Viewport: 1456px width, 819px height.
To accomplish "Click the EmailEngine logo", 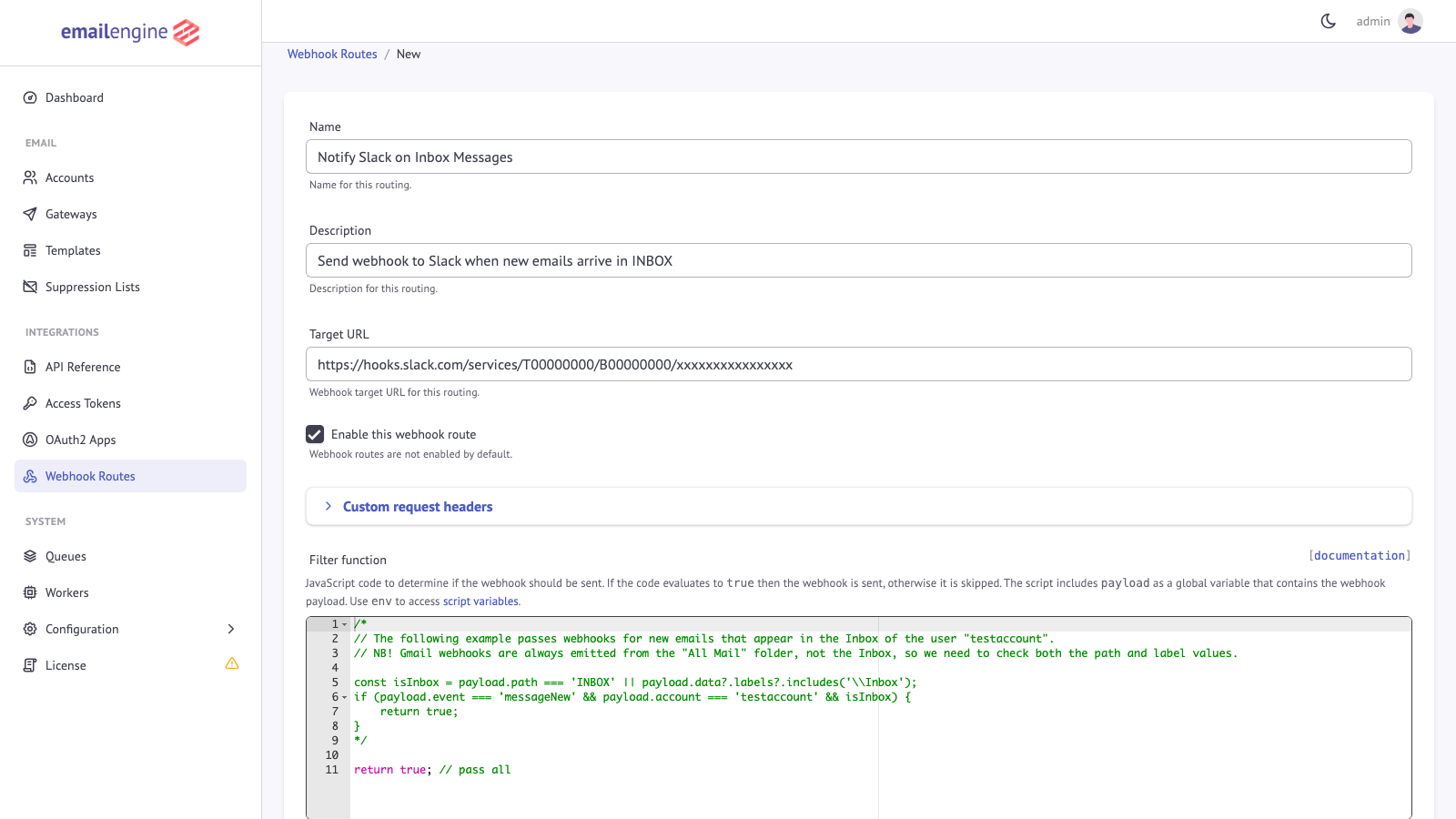I will coord(130,32).
